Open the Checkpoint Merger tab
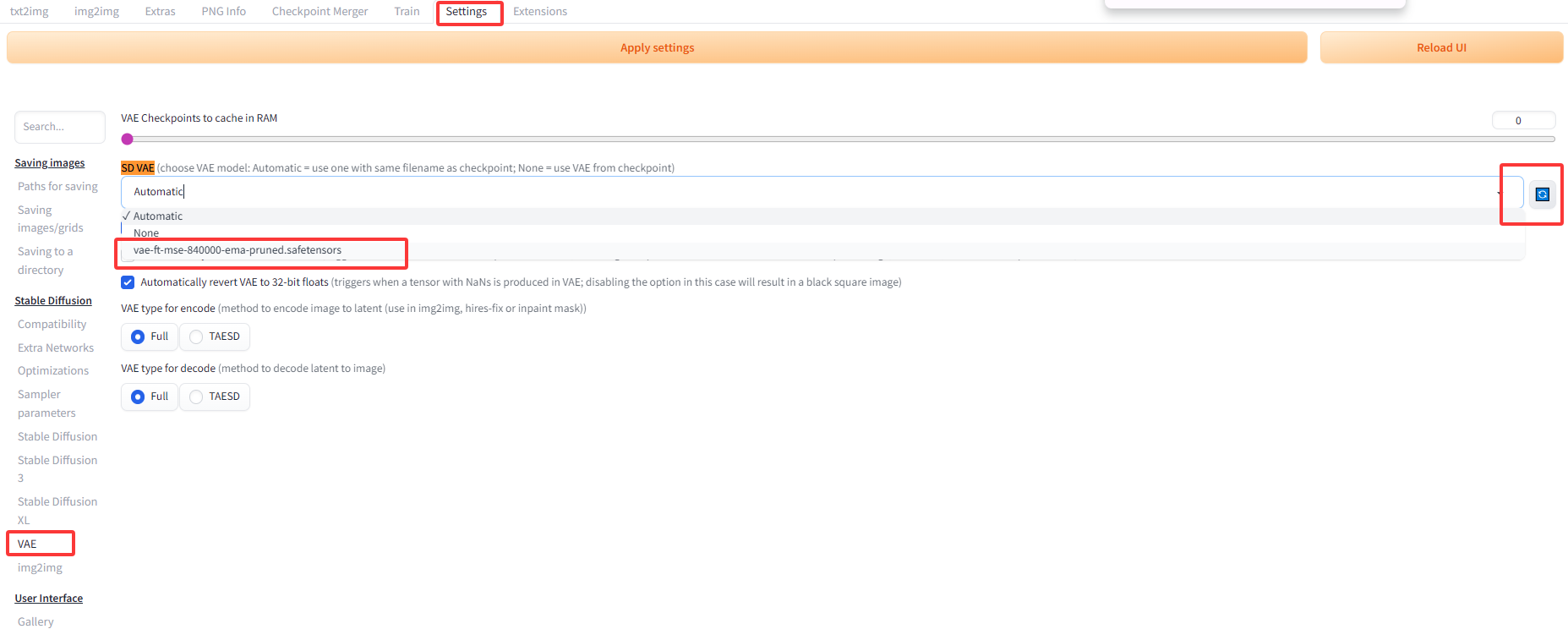Viewport: 1568px width, 640px height. (x=320, y=12)
